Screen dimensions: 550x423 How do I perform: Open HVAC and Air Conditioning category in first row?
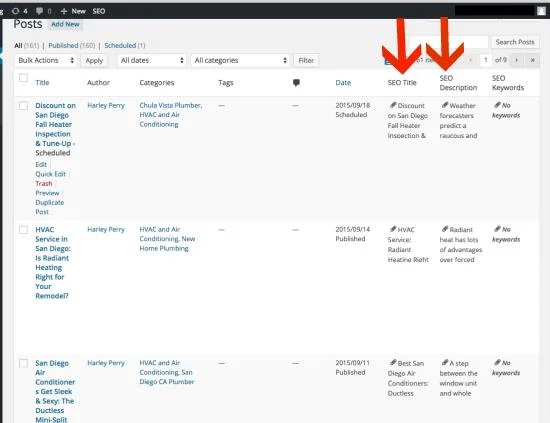[159, 120]
